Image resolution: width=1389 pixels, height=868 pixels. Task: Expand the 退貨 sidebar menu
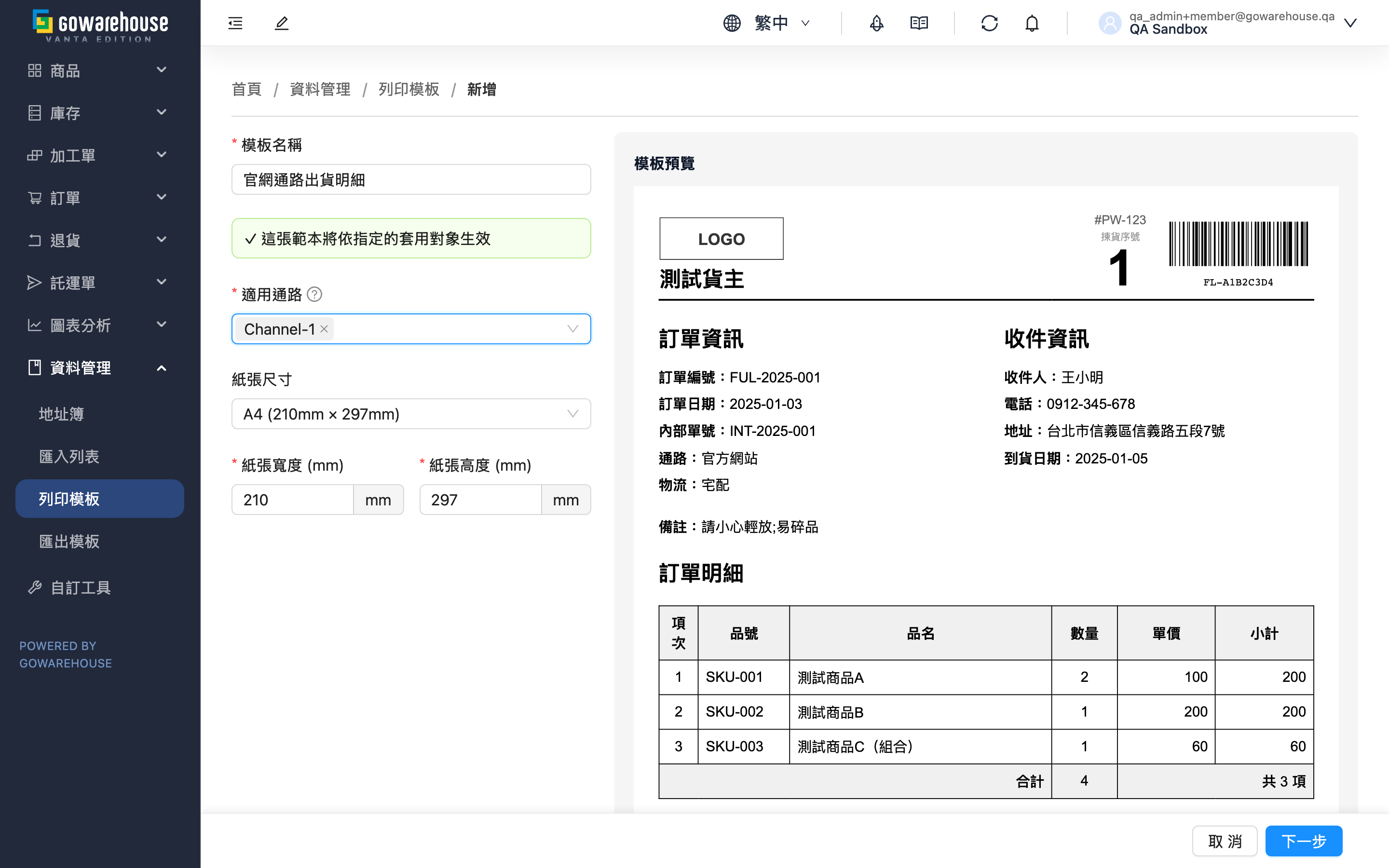100,240
